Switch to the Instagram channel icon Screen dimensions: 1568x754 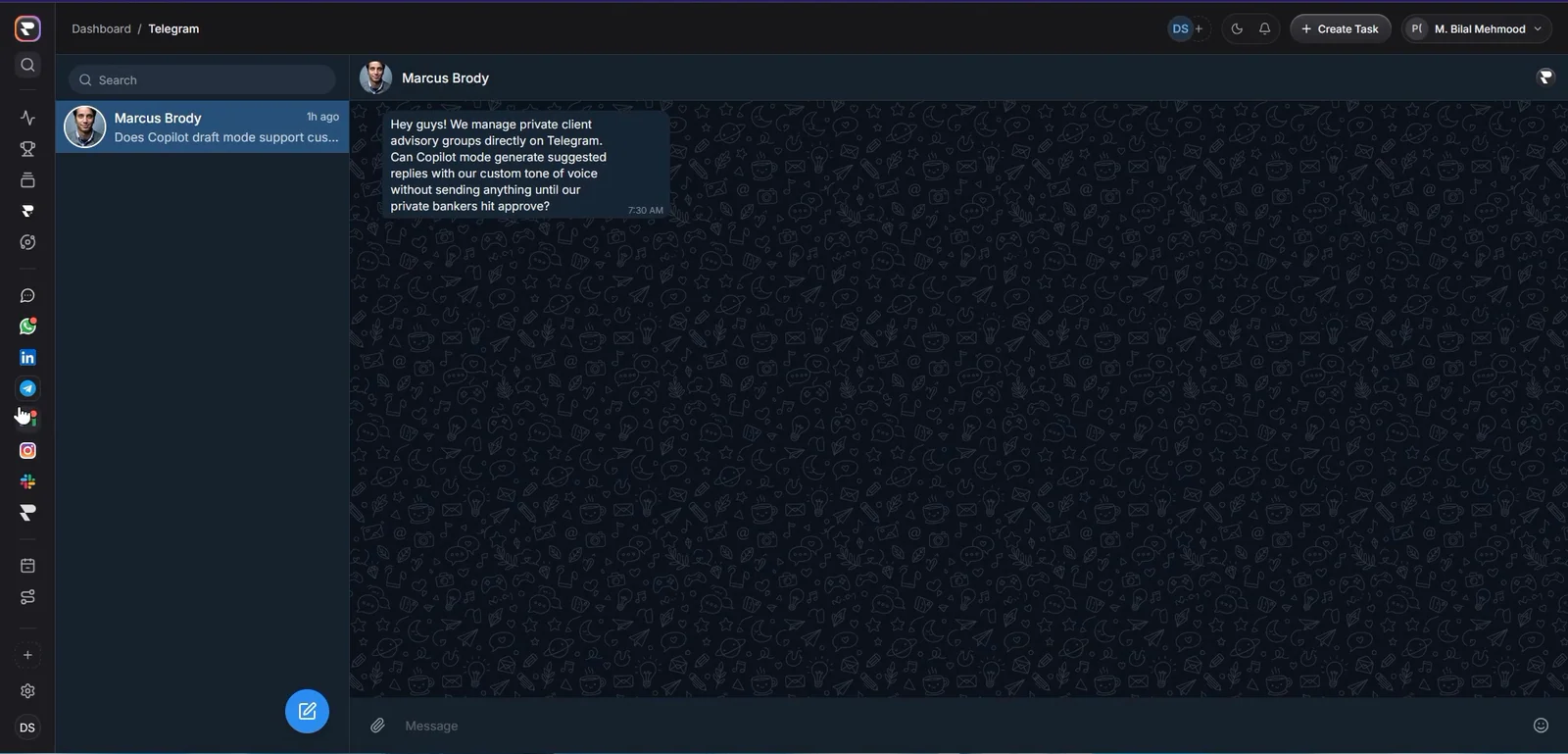click(27, 451)
